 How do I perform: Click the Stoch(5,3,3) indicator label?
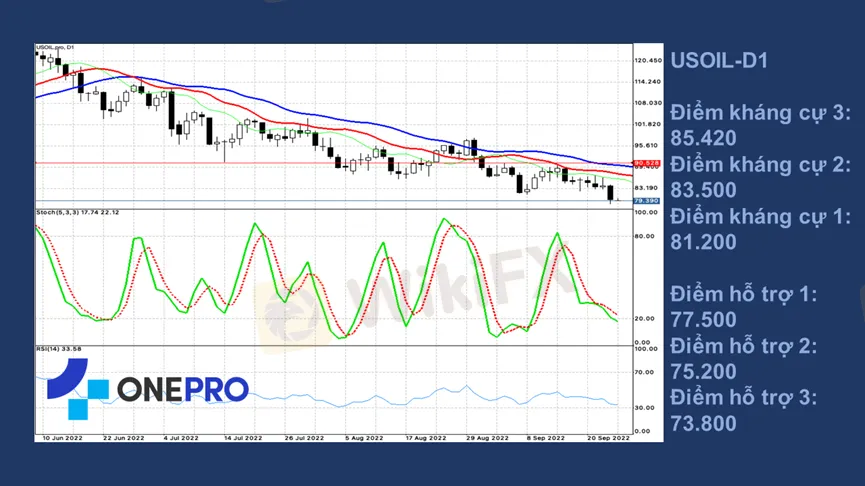(78, 213)
